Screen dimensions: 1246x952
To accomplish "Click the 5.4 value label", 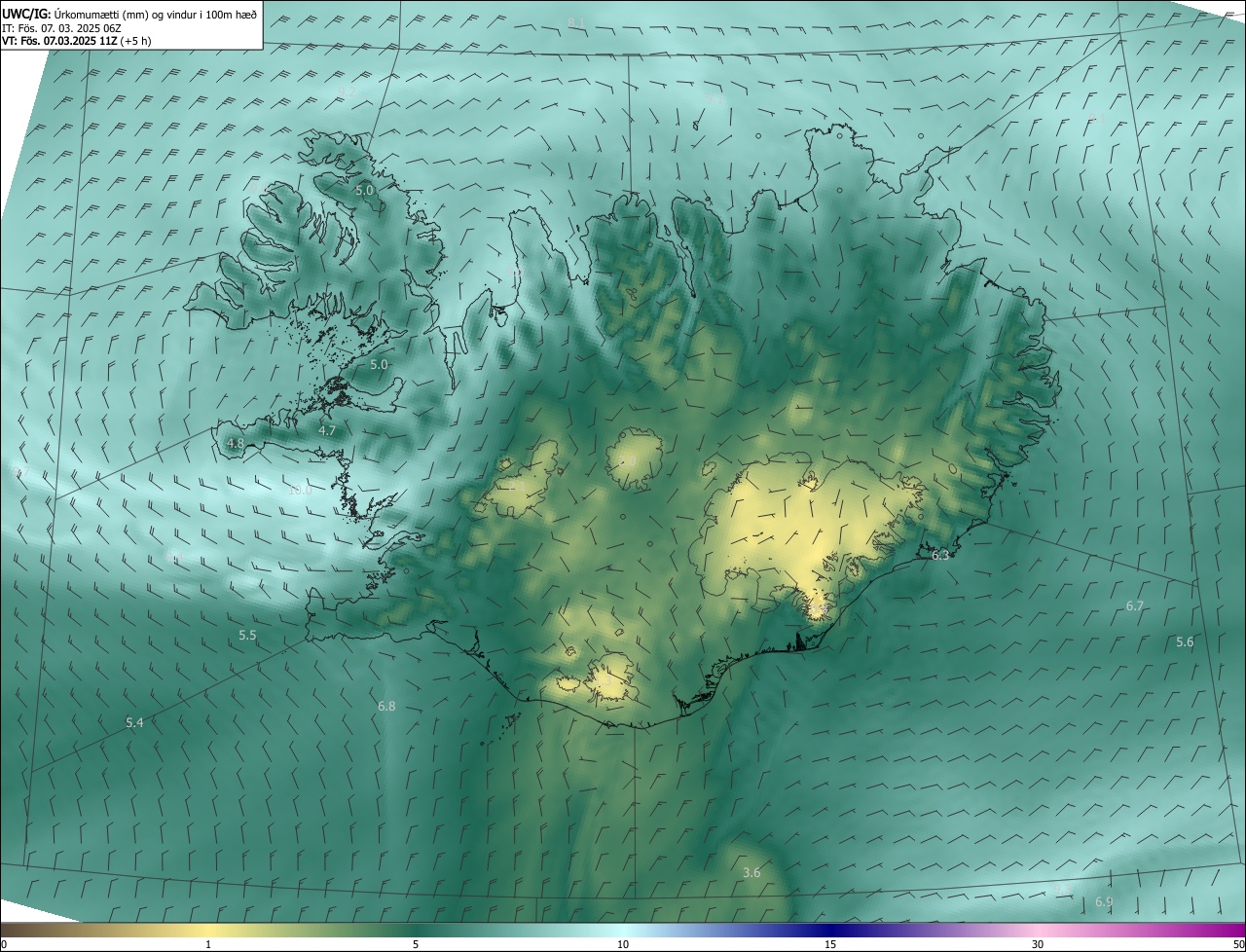I will [x=134, y=722].
